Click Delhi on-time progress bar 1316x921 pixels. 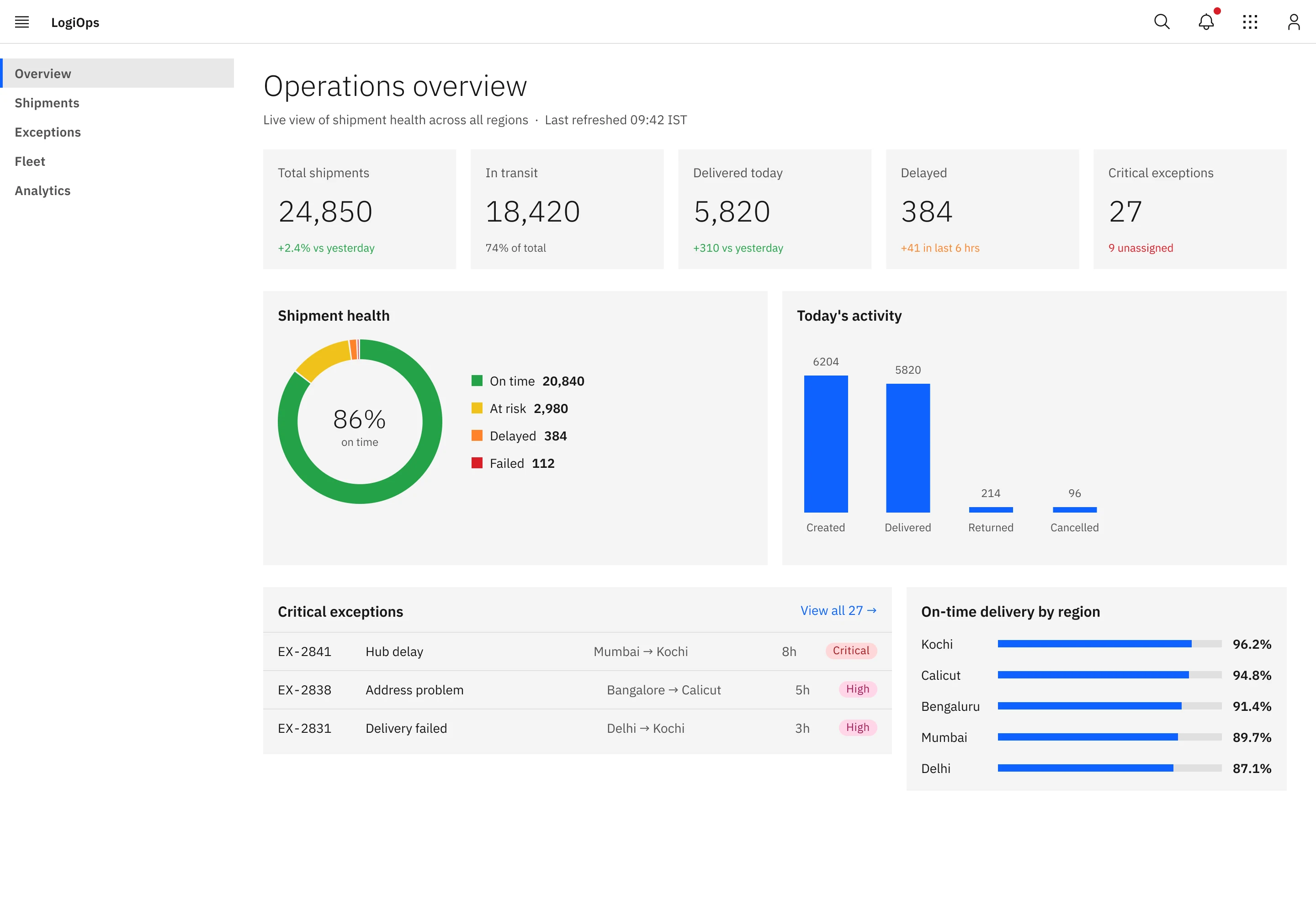pyautogui.click(x=1109, y=768)
